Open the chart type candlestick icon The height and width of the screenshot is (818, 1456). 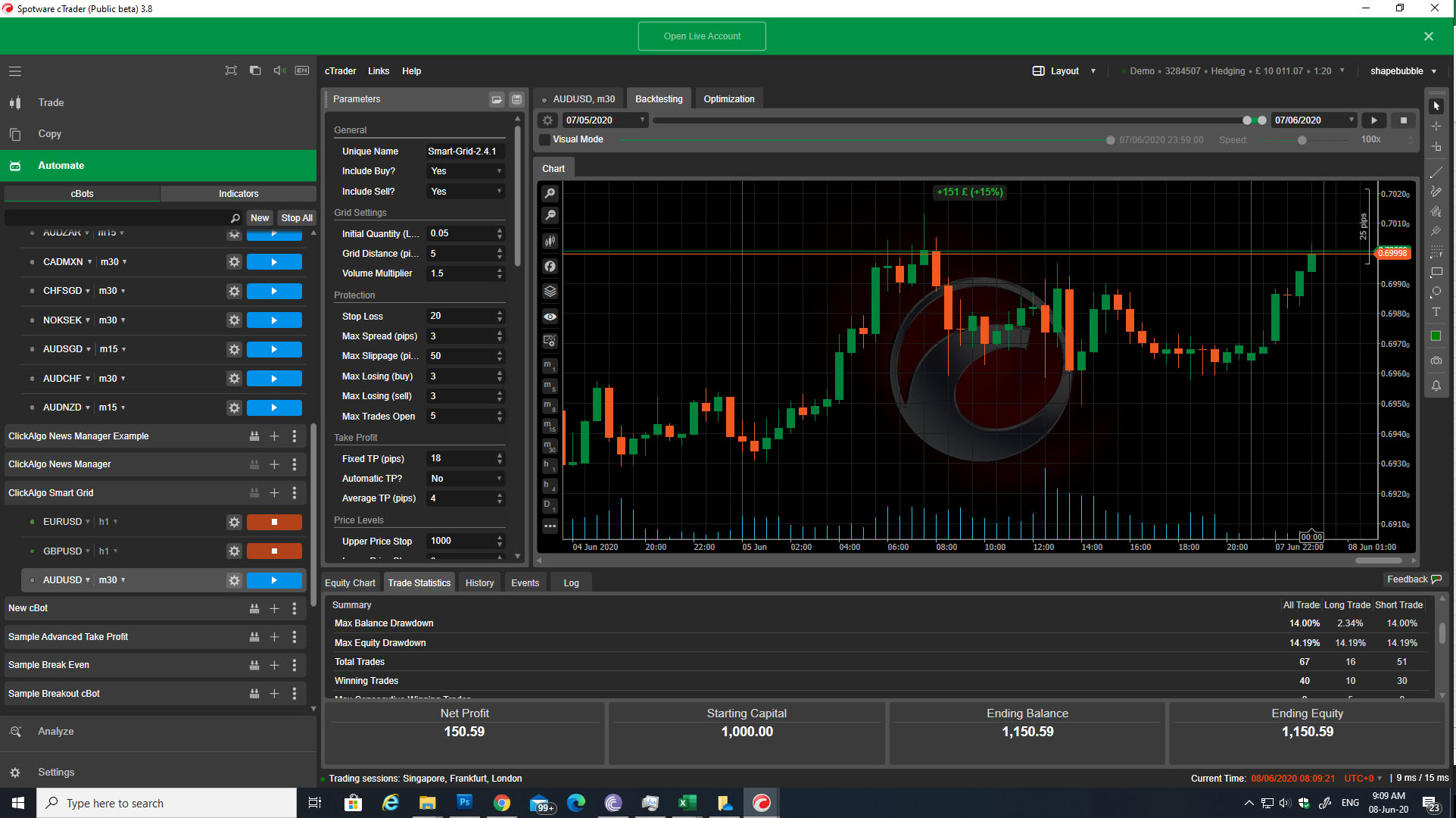pos(550,241)
